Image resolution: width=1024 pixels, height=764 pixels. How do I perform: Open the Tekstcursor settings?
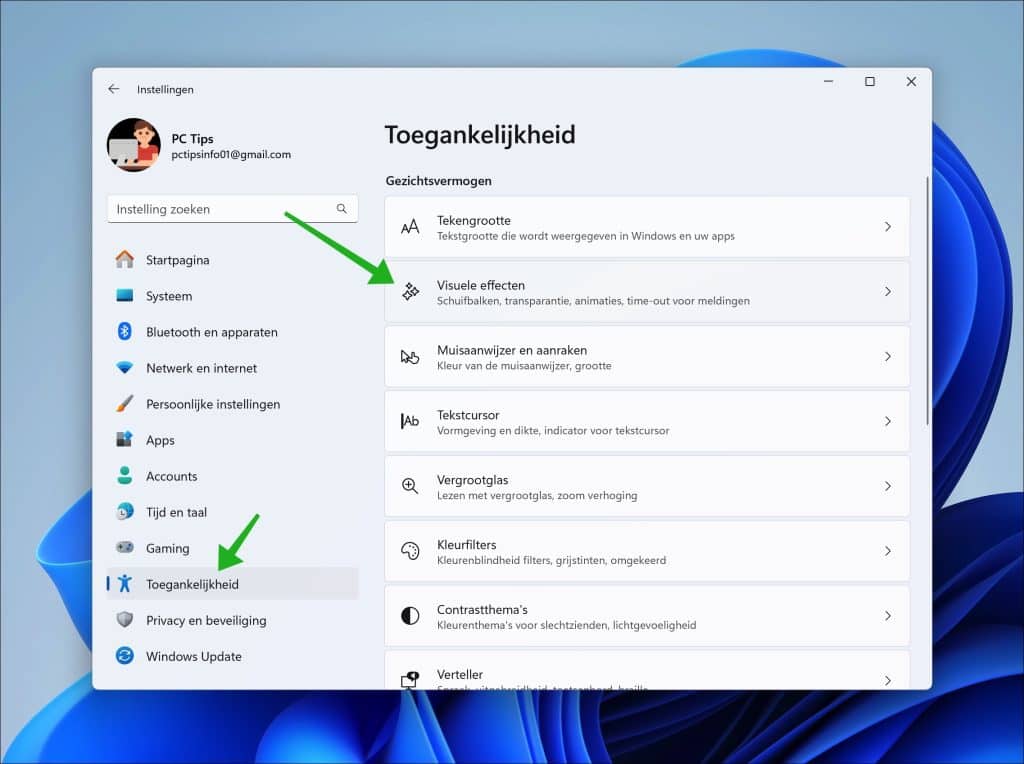click(x=647, y=421)
